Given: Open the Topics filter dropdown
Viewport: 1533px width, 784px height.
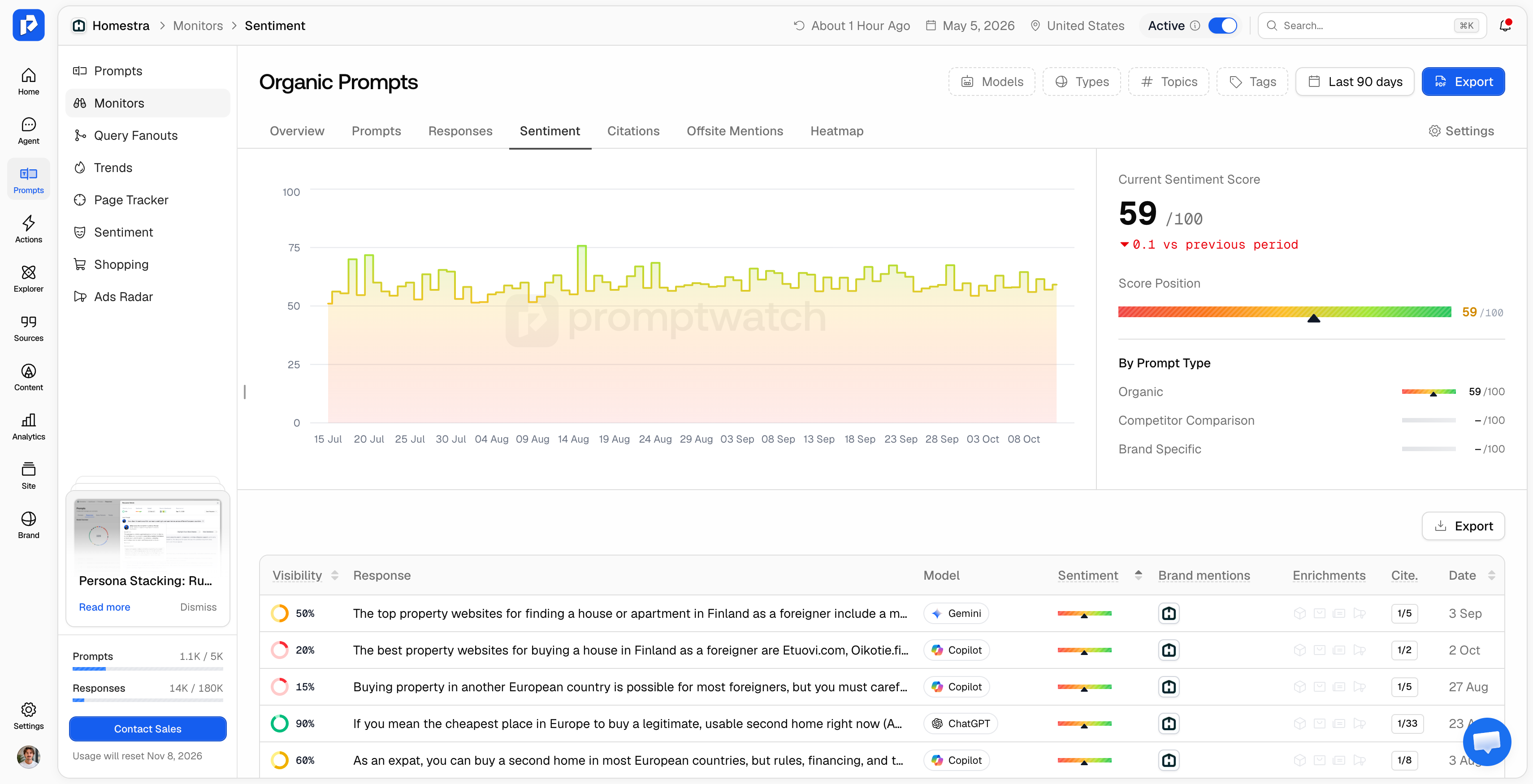Looking at the screenshot, I should (1168, 82).
